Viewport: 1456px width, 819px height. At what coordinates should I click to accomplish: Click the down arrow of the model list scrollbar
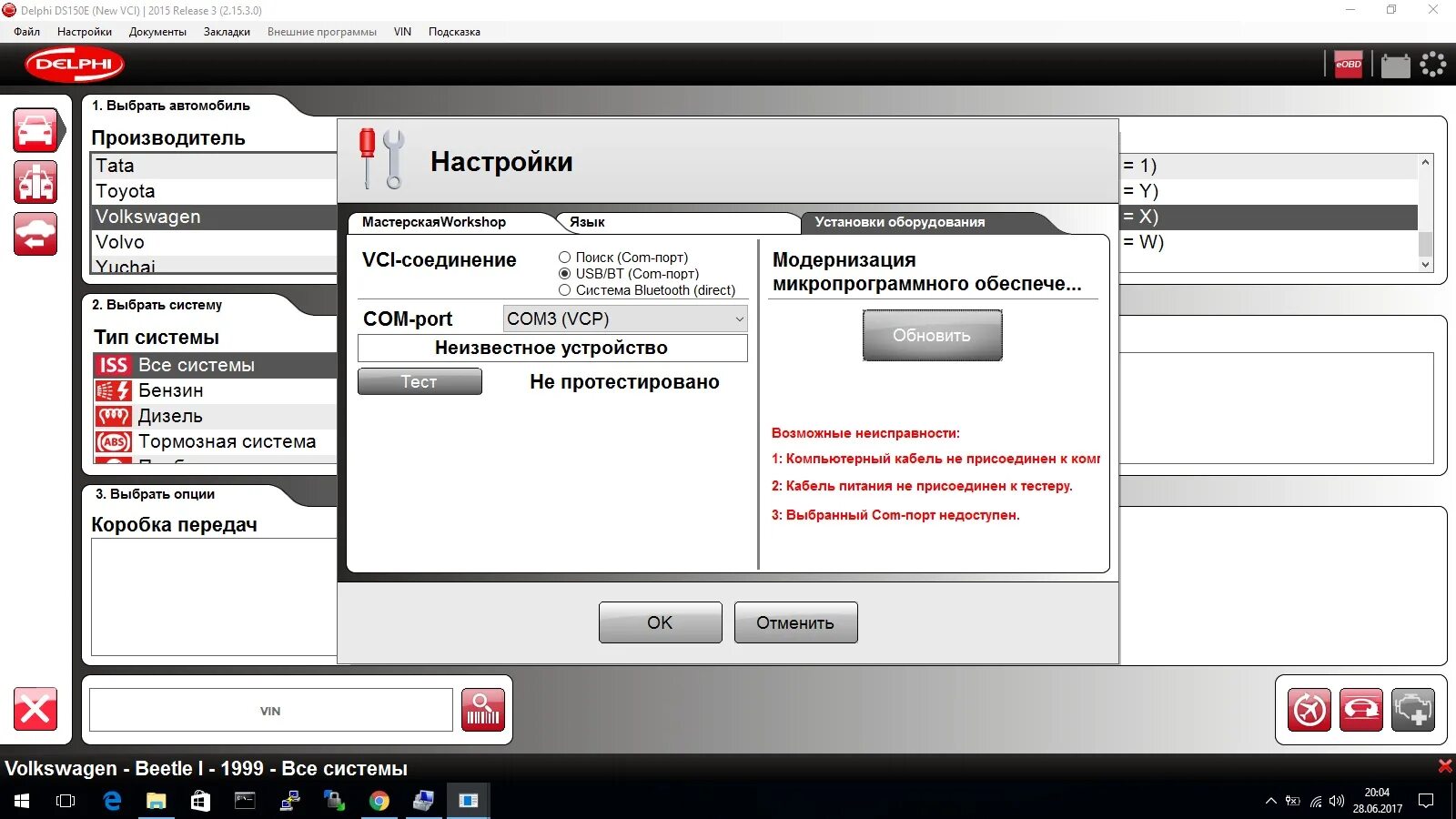pyautogui.click(x=1426, y=265)
